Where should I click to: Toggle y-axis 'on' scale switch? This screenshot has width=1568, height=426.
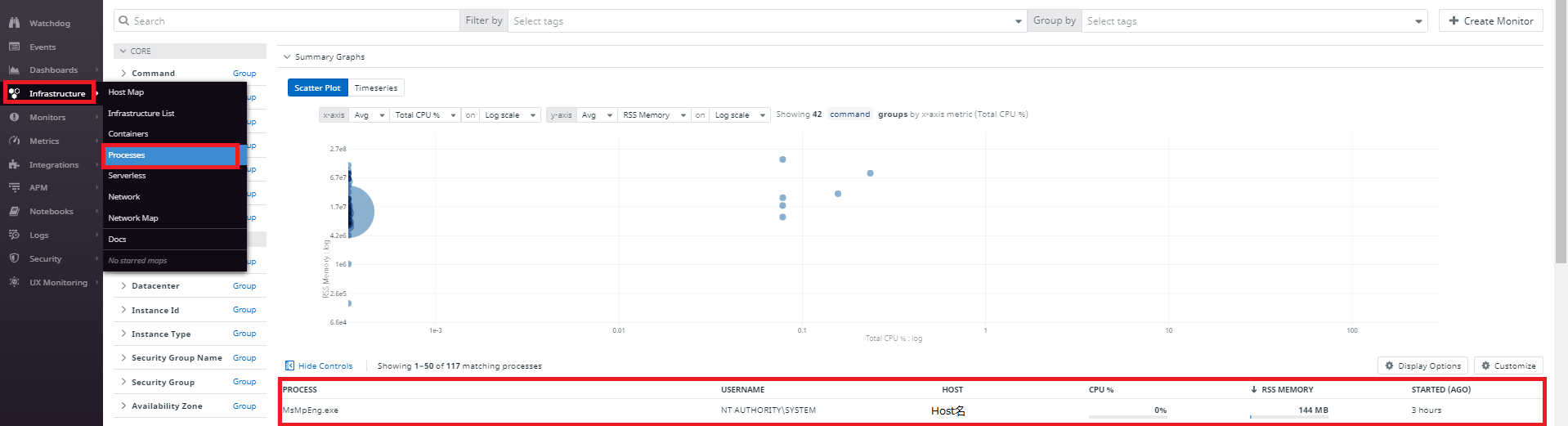700,115
